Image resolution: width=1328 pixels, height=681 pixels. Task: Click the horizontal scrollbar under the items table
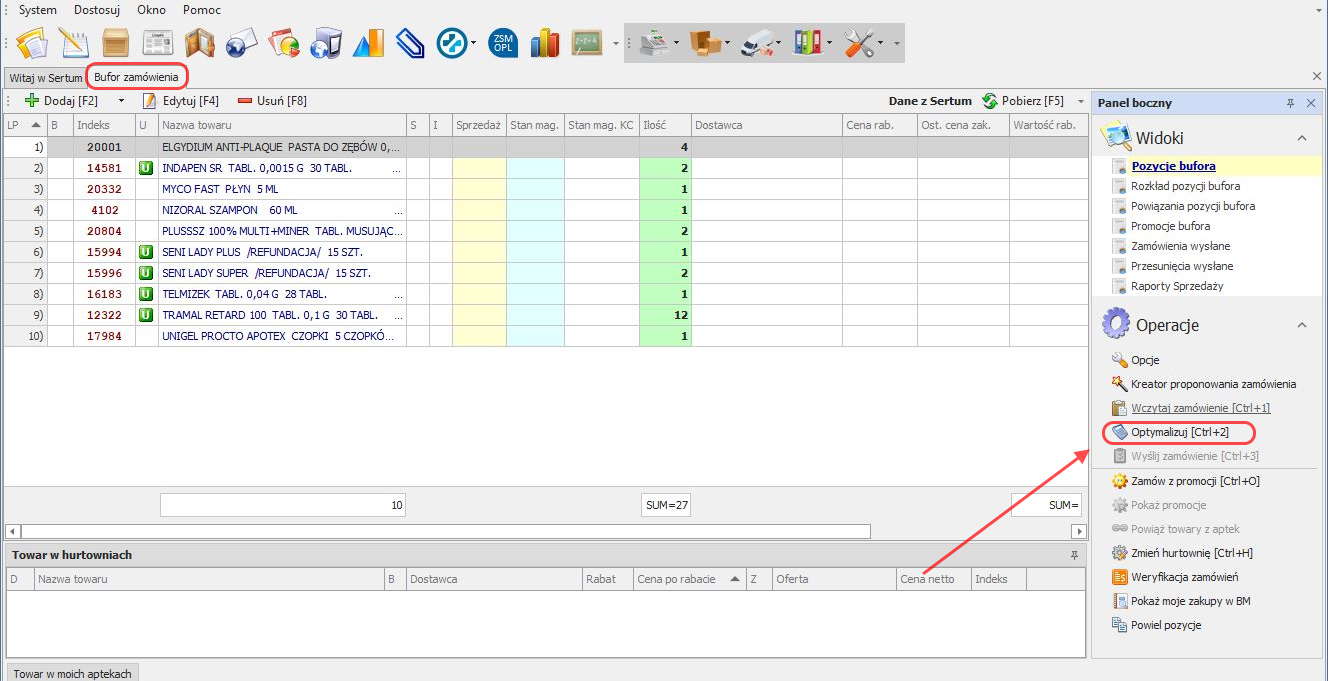point(445,531)
